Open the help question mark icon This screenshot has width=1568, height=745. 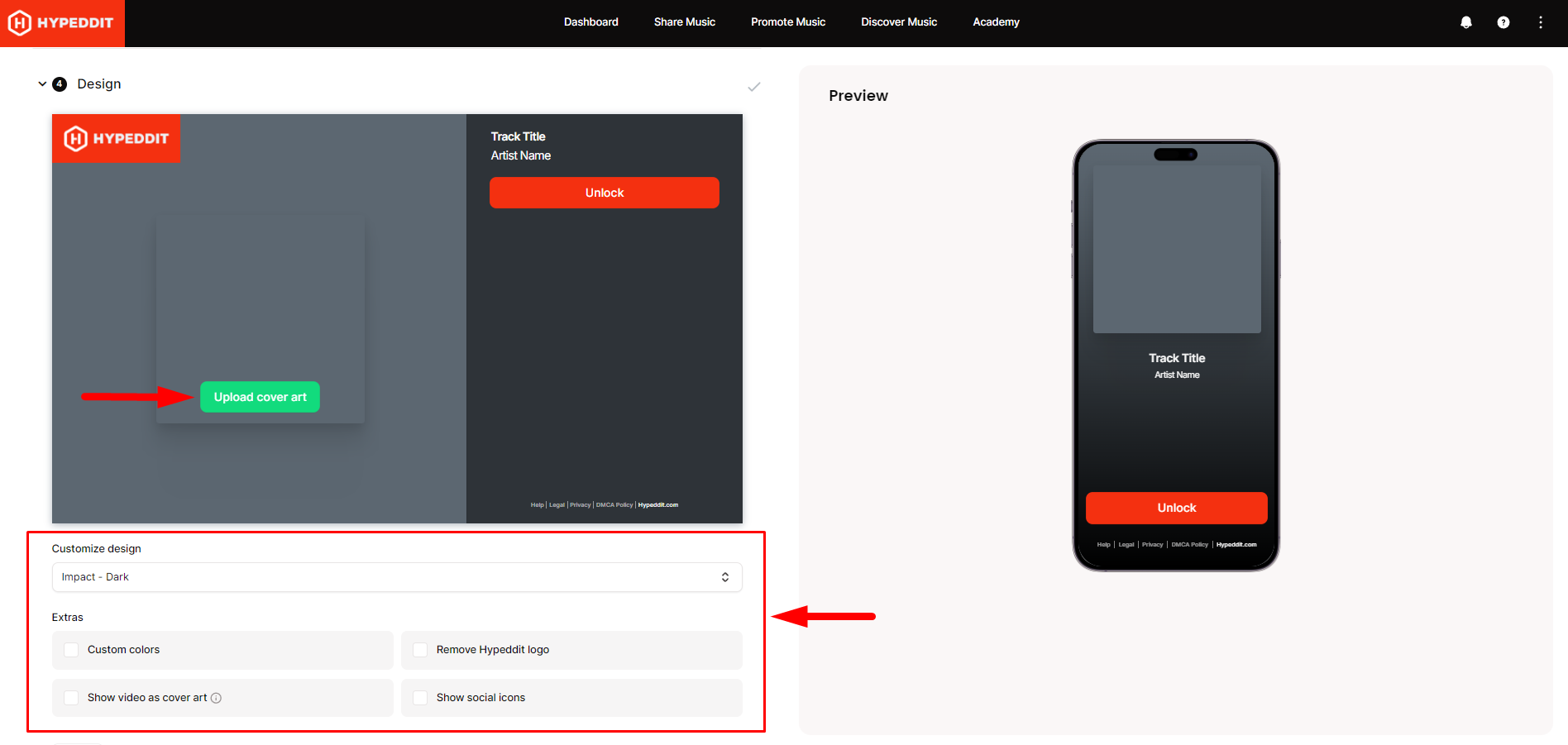point(1503,22)
